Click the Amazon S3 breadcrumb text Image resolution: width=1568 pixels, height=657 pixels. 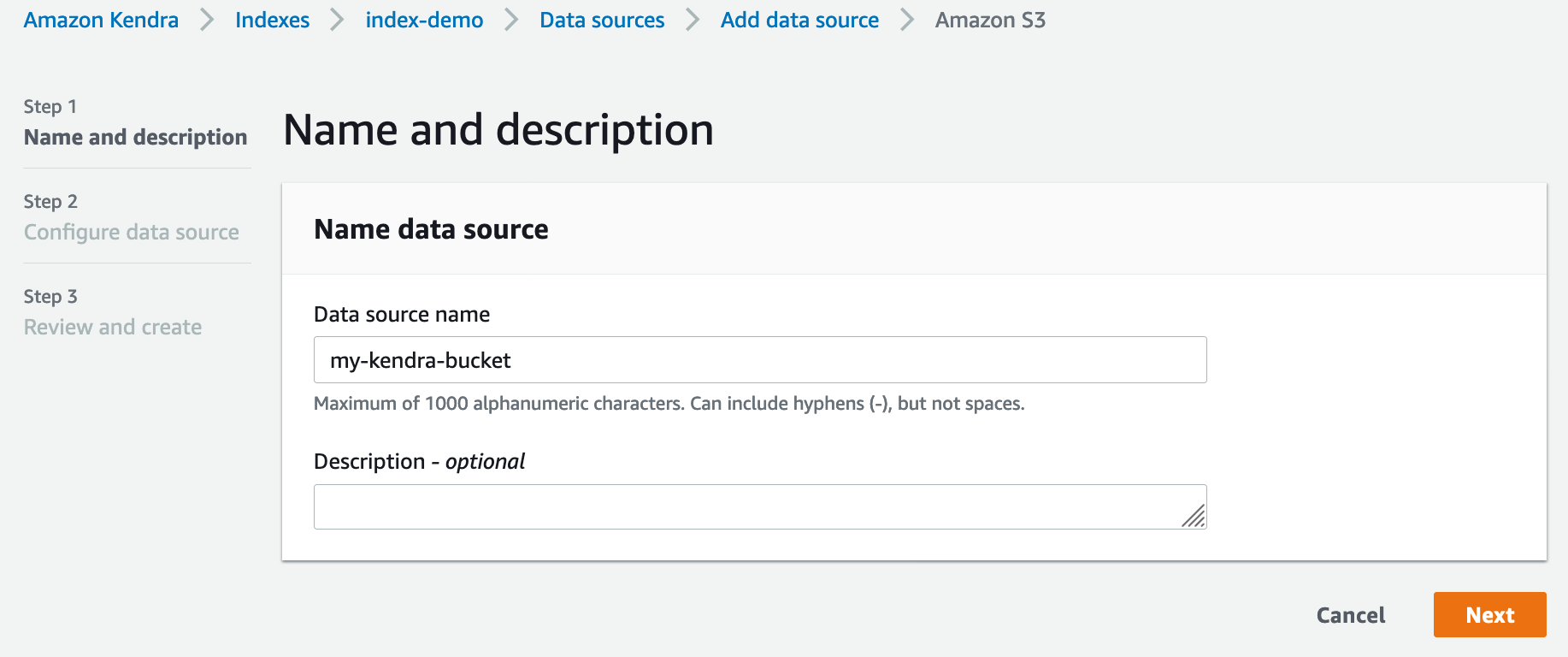coord(990,20)
